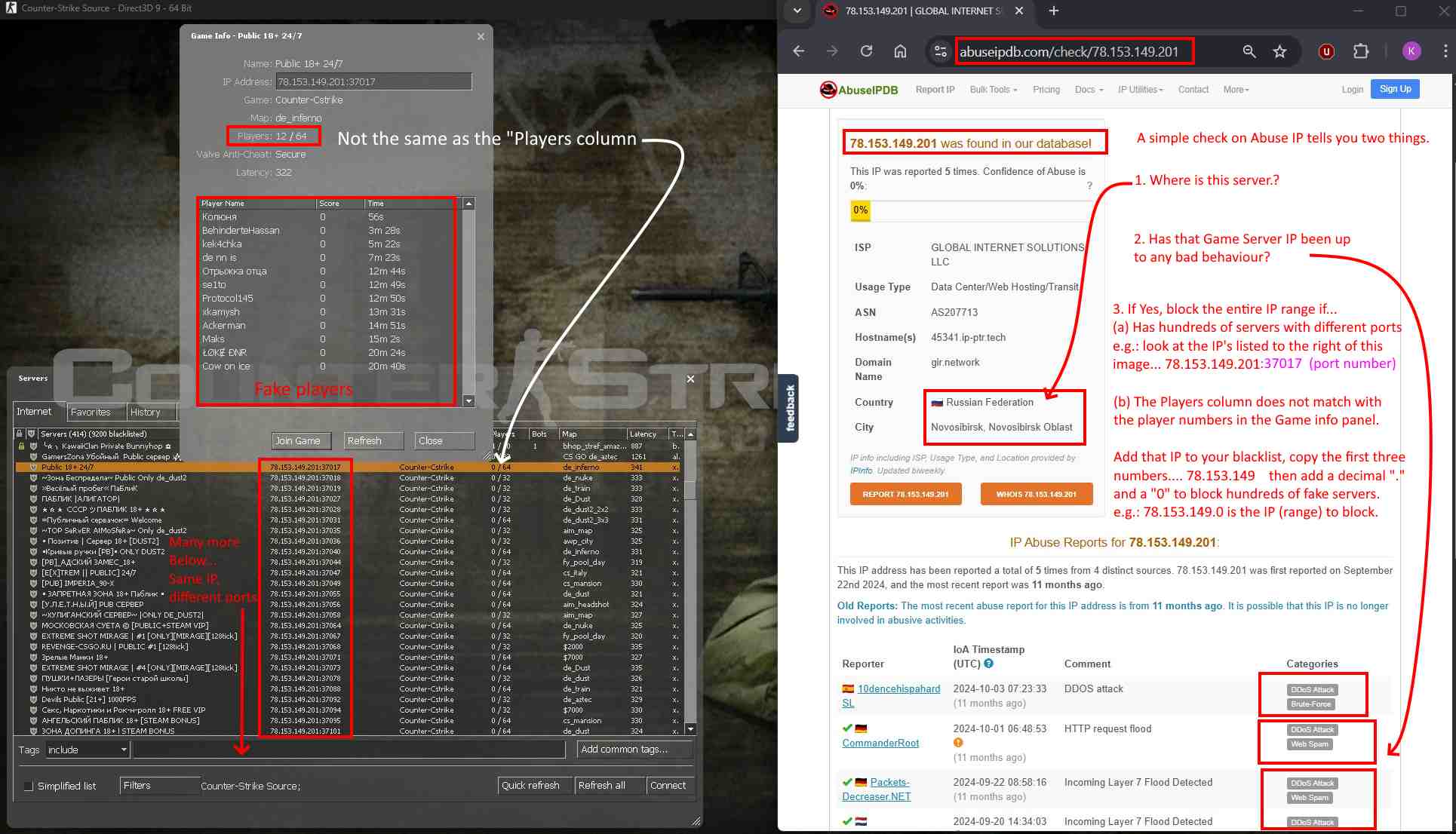Click the browser reload icon

[866, 51]
